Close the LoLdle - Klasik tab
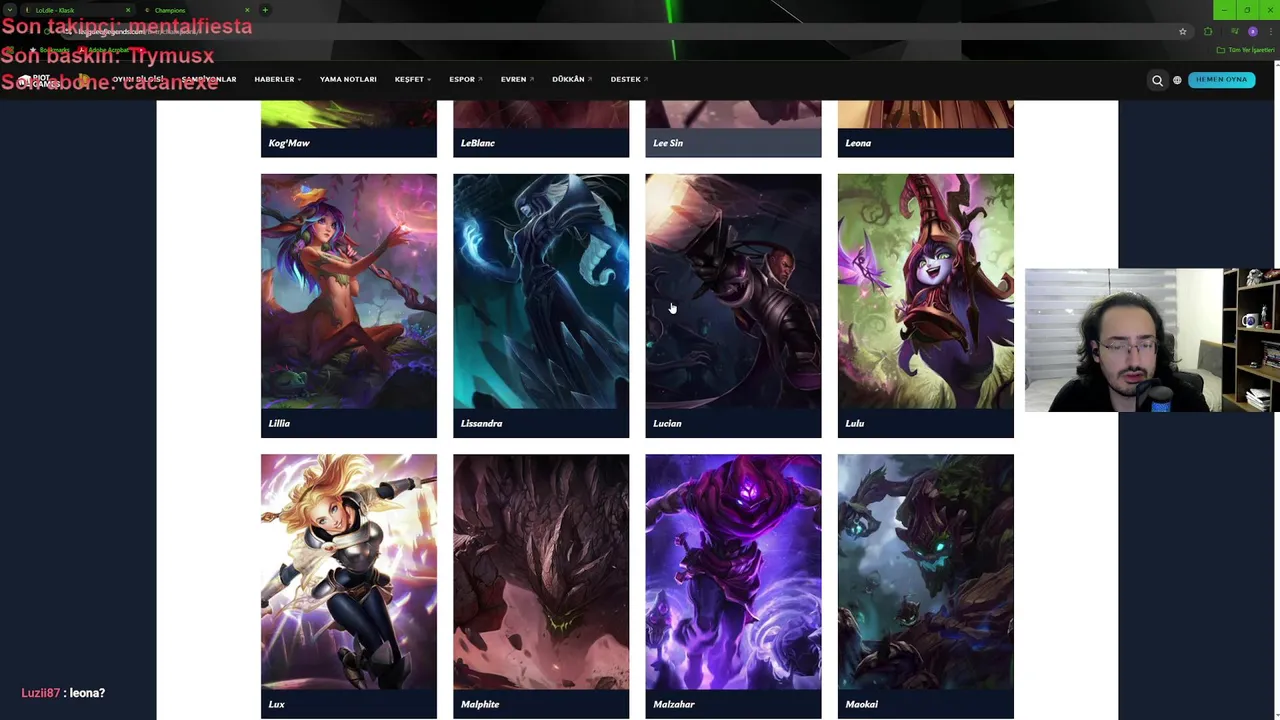Viewport: 1280px width, 720px height. pos(128,10)
